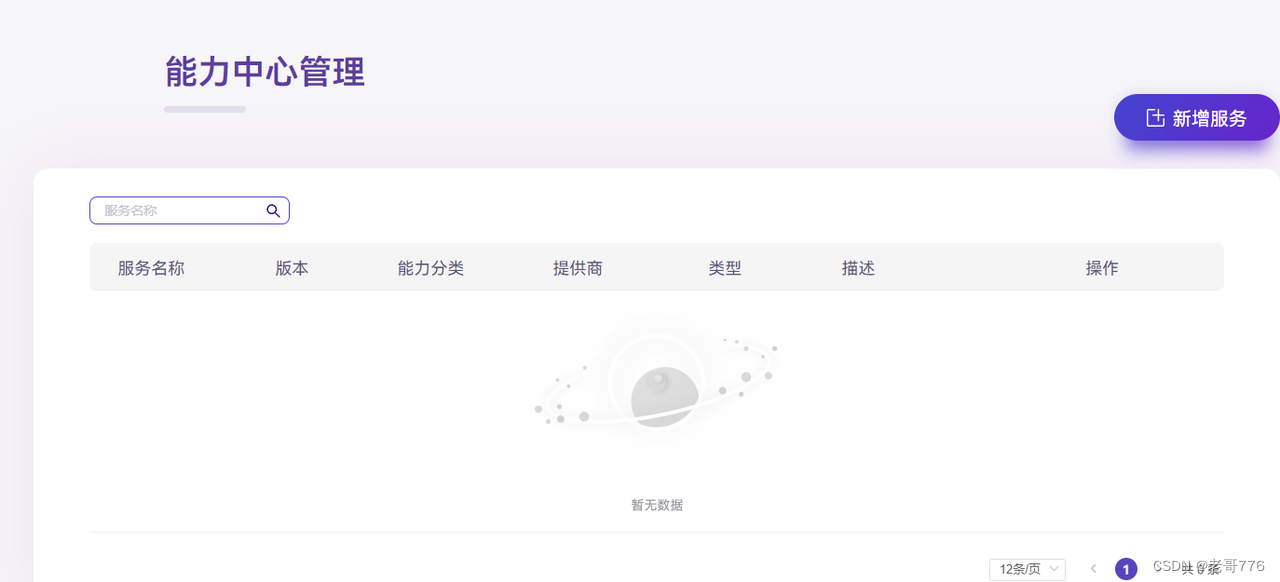The width and height of the screenshot is (1280, 582).
Task: Click the 版本 column header
Action: coord(292,268)
